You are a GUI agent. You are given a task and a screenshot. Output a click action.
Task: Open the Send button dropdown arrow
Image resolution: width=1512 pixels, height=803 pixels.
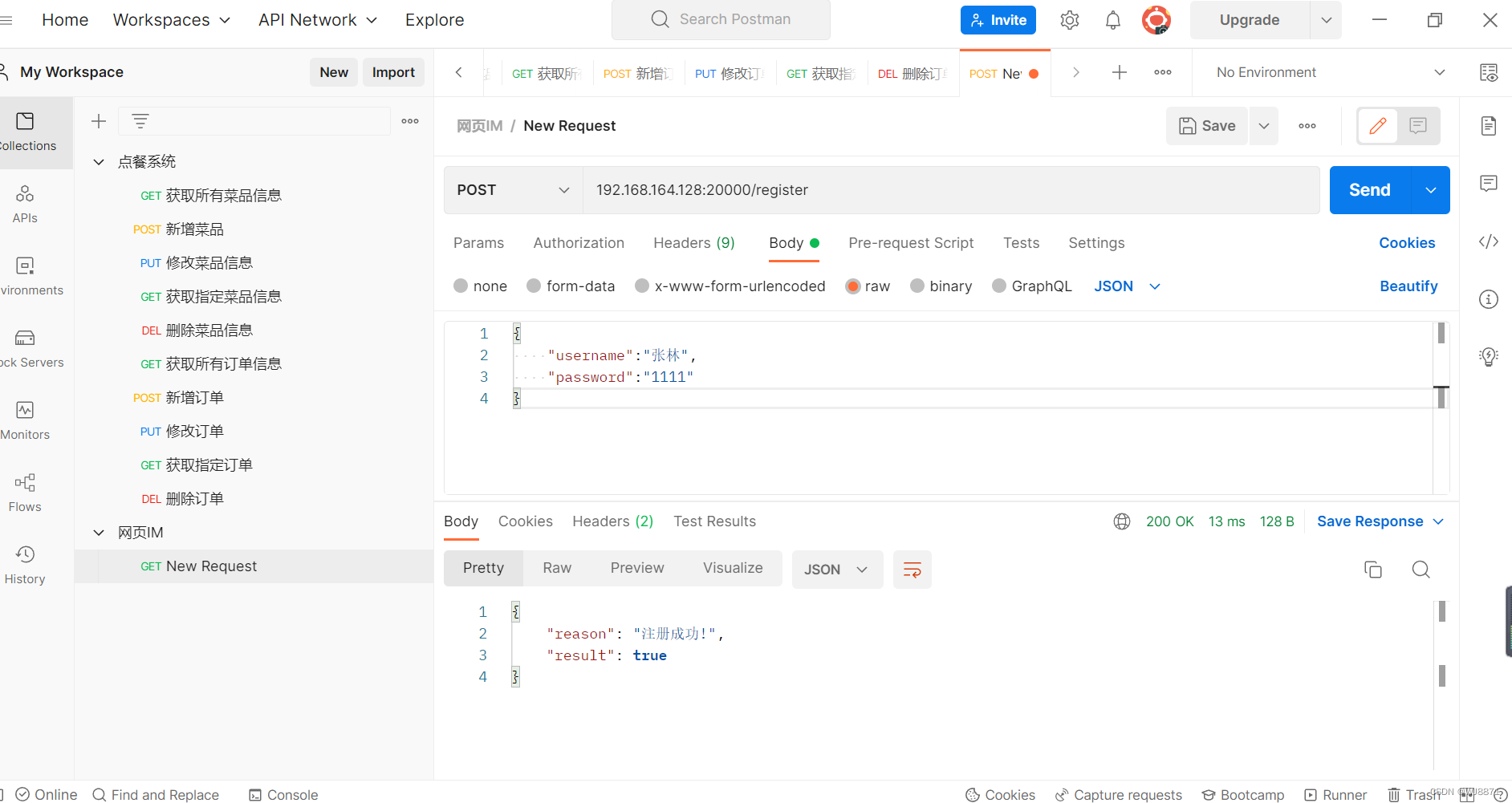pos(1431,190)
